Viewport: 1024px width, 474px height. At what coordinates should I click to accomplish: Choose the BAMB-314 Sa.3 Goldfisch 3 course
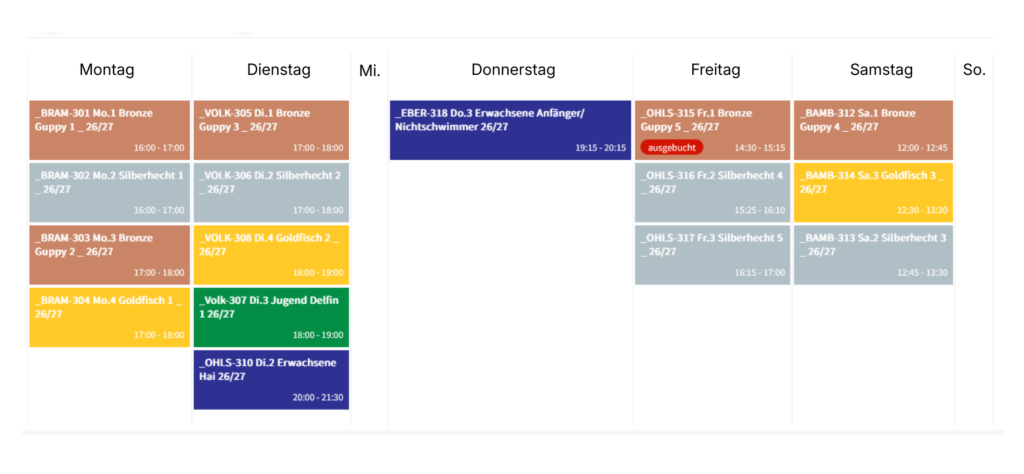873,193
